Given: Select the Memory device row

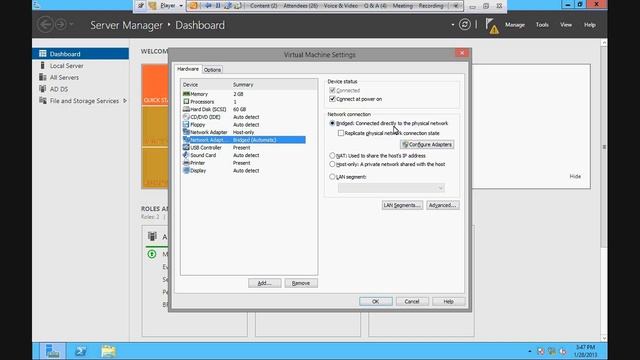Looking at the screenshot, I should (244, 94).
